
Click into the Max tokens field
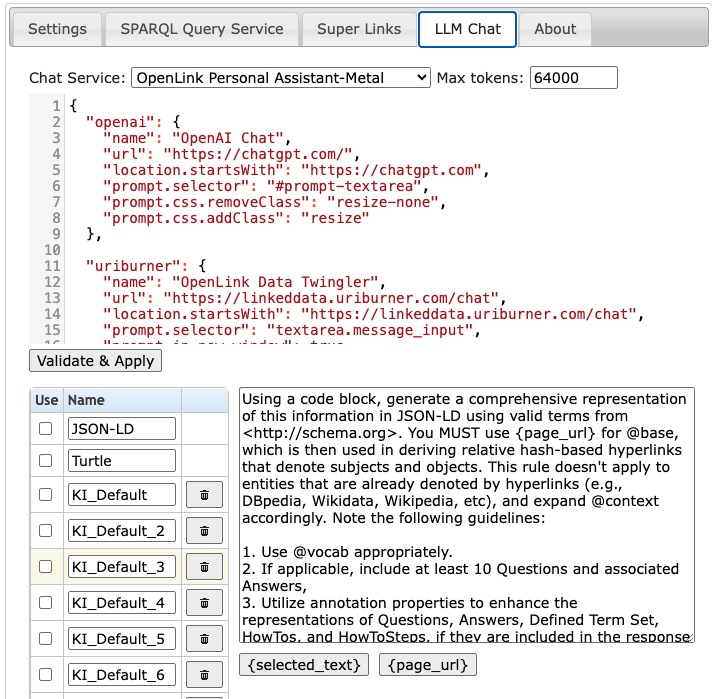pos(573,78)
